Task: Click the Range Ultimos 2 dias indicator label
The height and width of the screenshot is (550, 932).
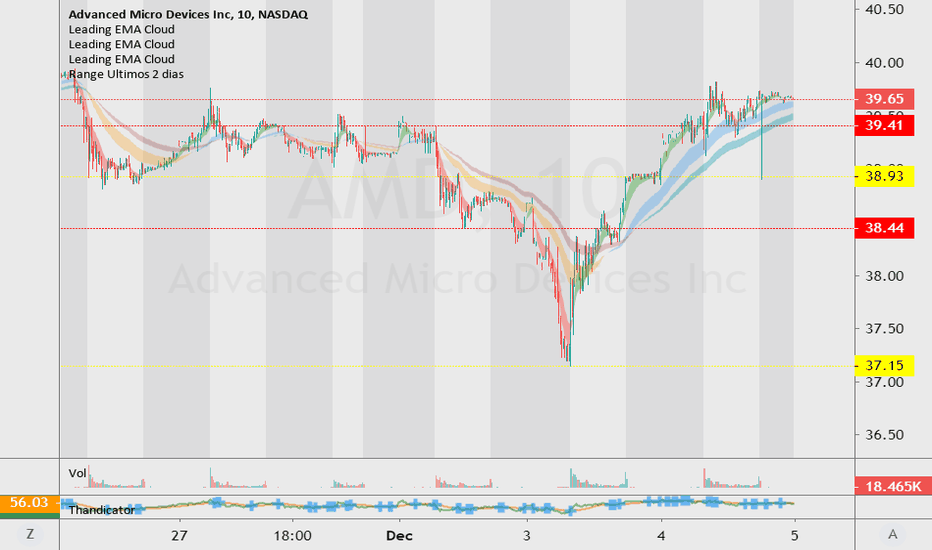Action: 126,74
